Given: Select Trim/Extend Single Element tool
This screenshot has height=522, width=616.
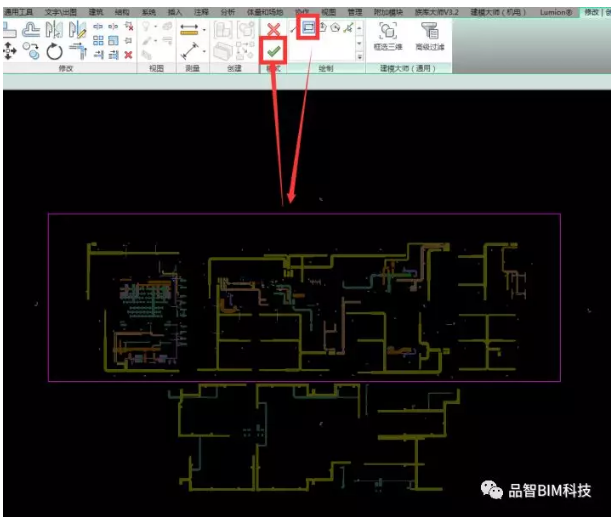Looking at the screenshot, I should (98, 55).
